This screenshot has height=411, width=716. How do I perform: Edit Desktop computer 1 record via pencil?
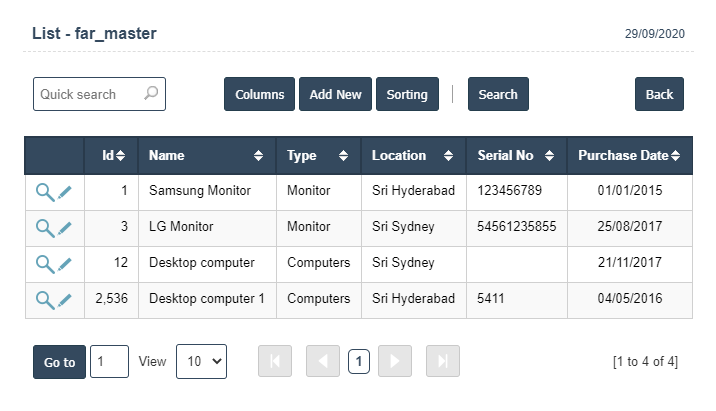tap(65, 300)
